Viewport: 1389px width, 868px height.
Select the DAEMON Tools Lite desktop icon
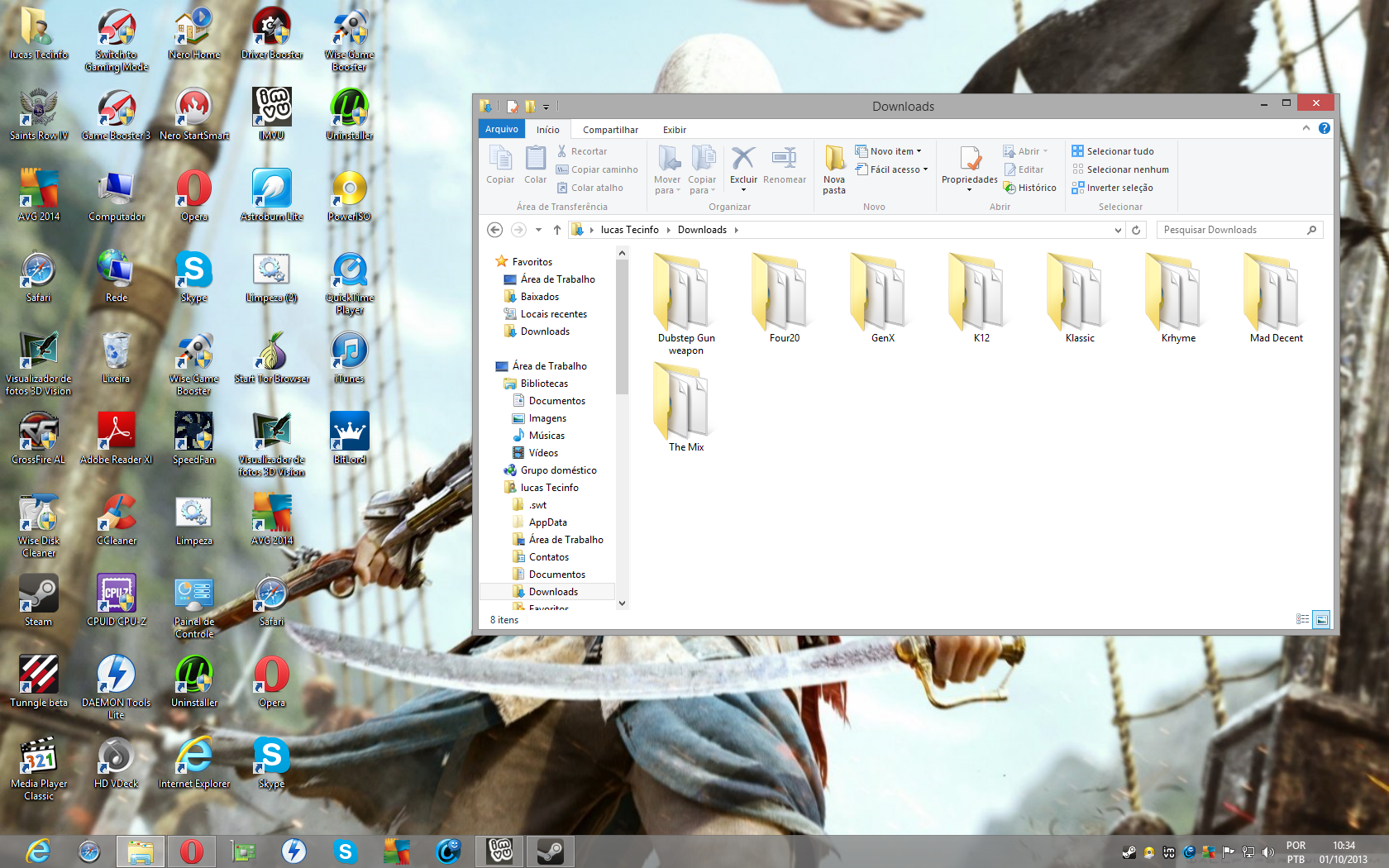click(117, 686)
